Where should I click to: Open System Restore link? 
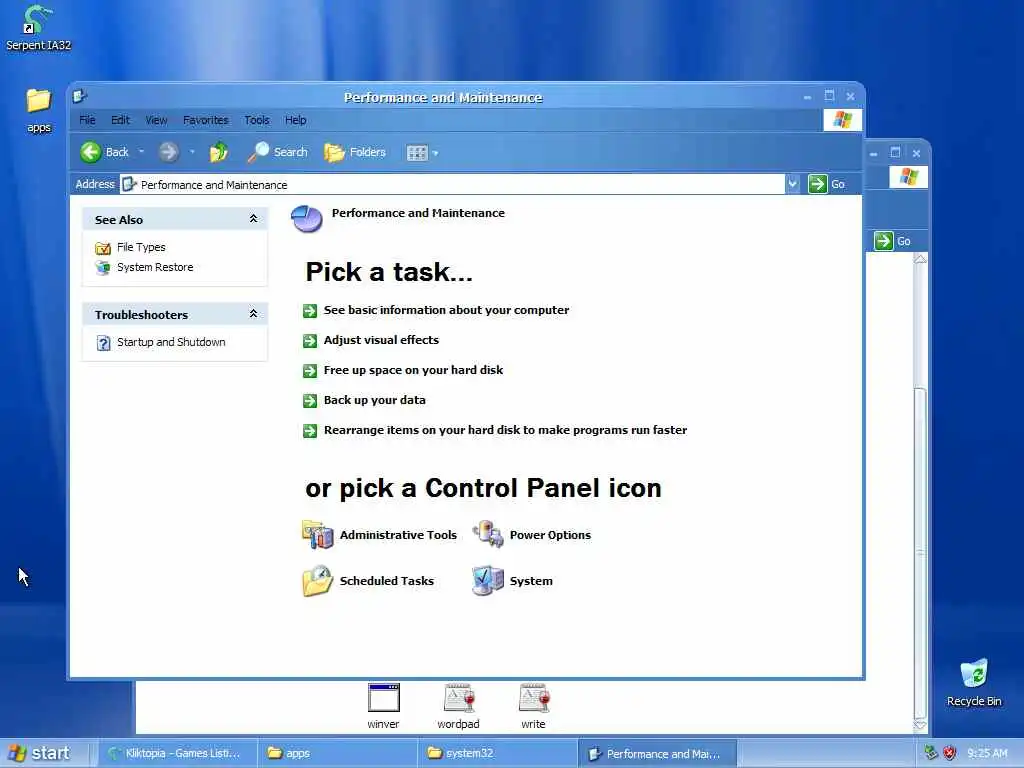(155, 267)
